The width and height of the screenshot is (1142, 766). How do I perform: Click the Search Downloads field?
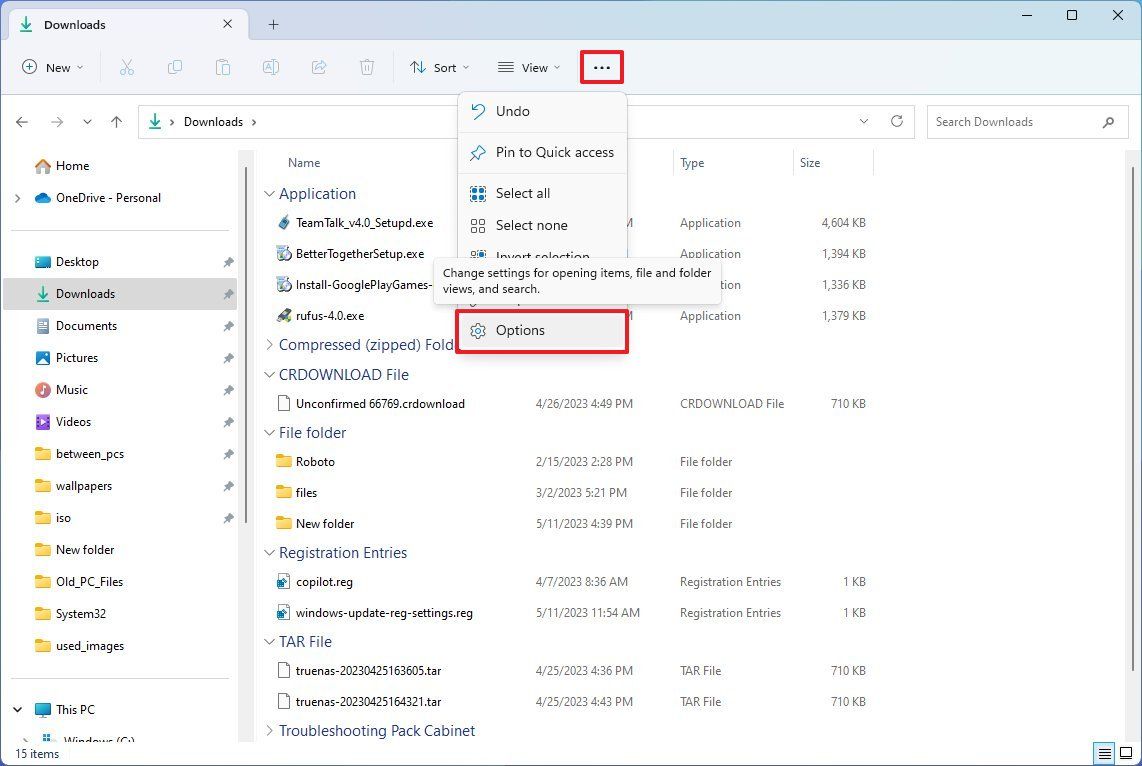(1010, 121)
